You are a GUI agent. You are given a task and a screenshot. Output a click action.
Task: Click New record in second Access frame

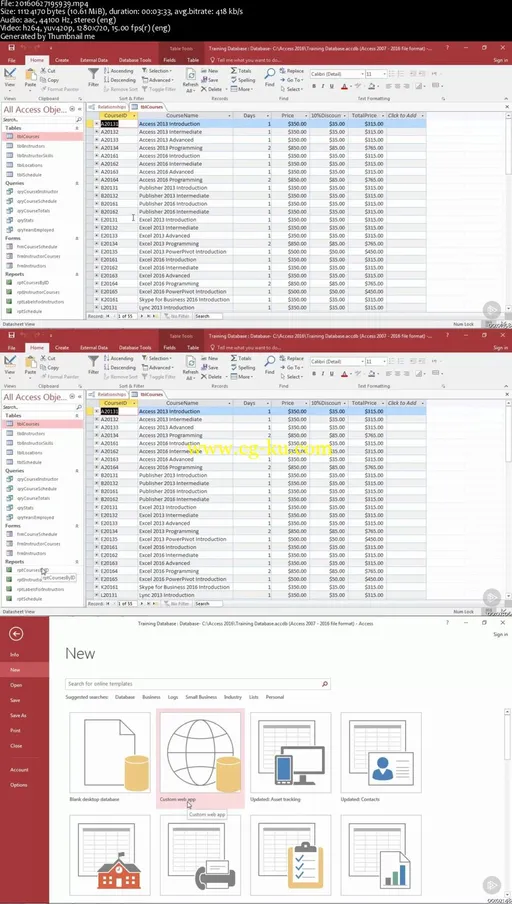pos(209,358)
